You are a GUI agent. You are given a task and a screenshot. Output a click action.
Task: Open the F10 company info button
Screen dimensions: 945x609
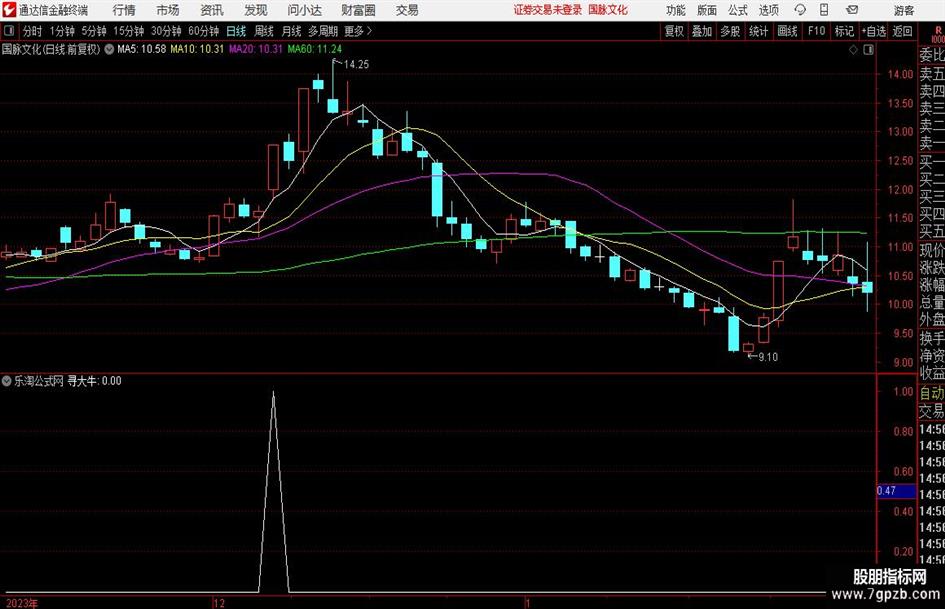point(817,31)
